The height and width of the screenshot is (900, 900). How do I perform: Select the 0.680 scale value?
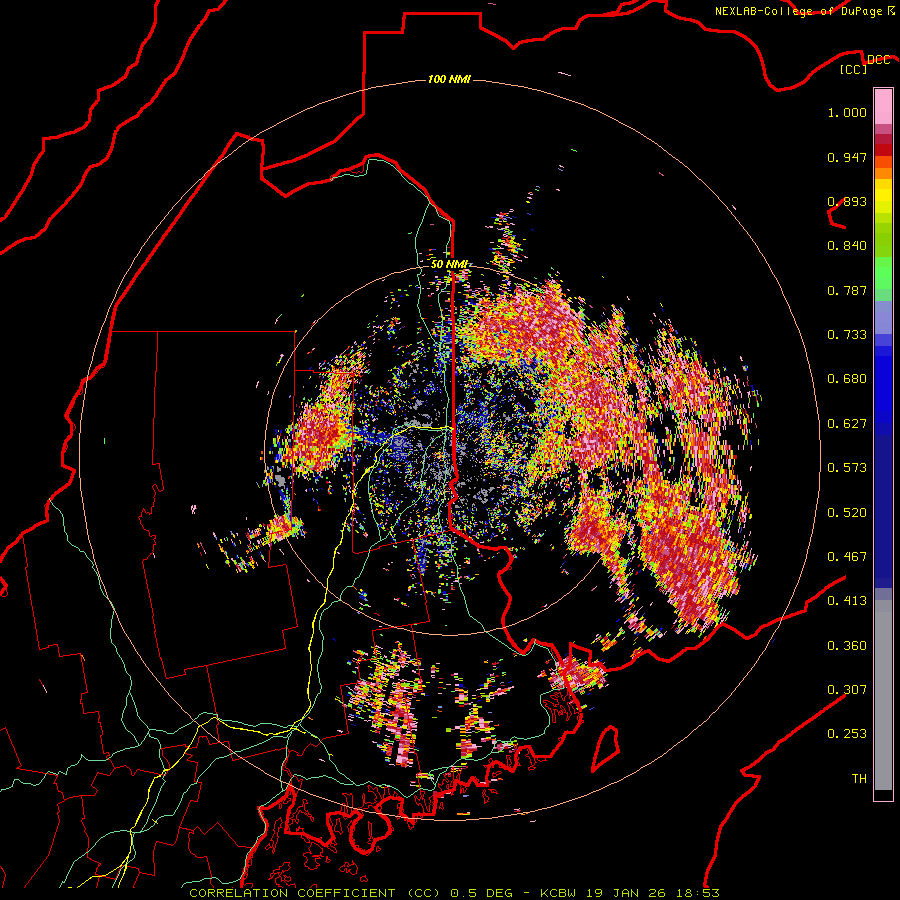click(x=847, y=379)
